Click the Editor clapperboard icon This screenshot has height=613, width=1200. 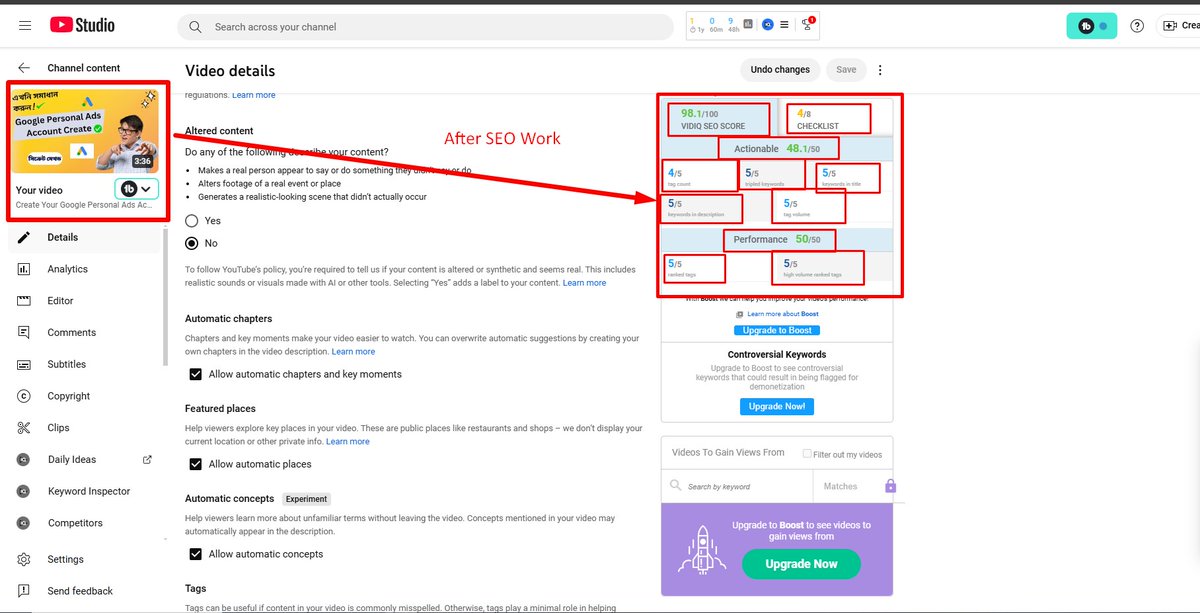[x=24, y=301]
